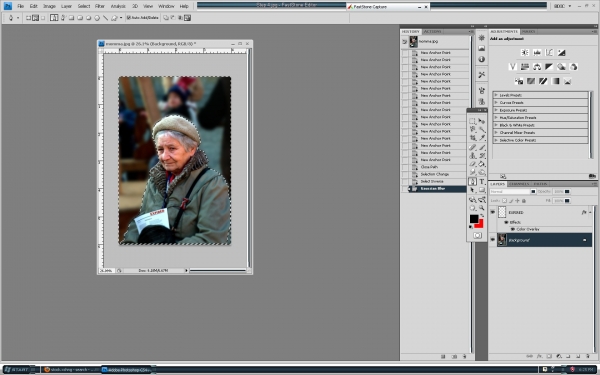
Task: Select the Crop tool
Action: pyautogui.click(x=473, y=138)
